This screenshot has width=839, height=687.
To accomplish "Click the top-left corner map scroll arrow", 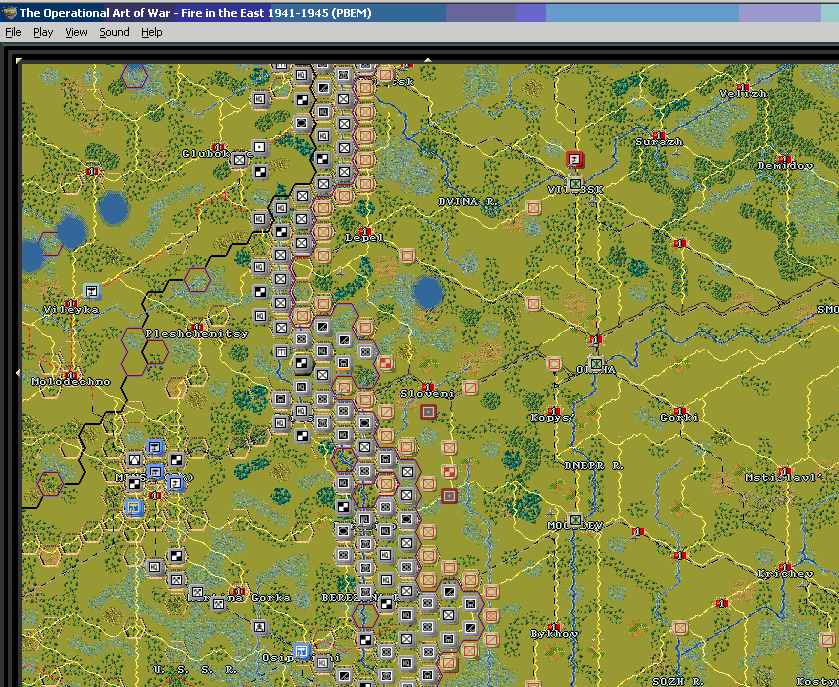I will pos(19,60).
